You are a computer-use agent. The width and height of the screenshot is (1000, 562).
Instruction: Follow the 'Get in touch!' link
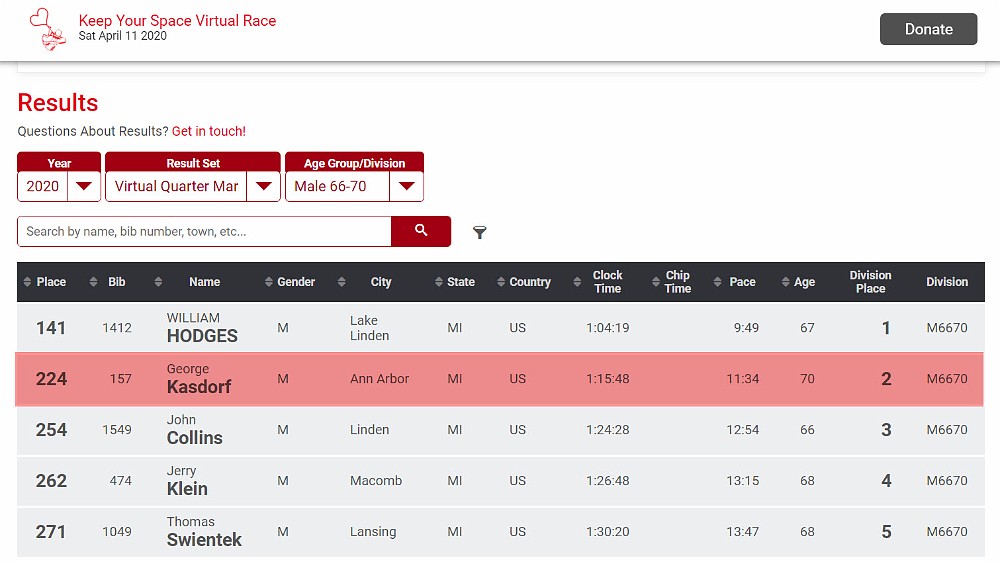pyautogui.click(x=208, y=131)
